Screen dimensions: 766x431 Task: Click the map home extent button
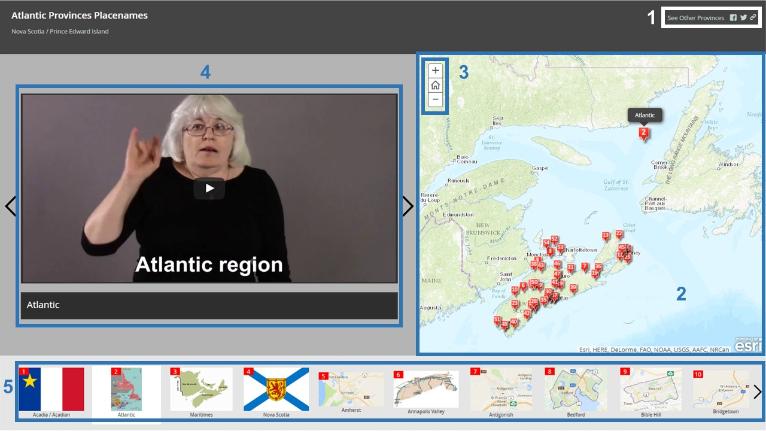[435, 86]
